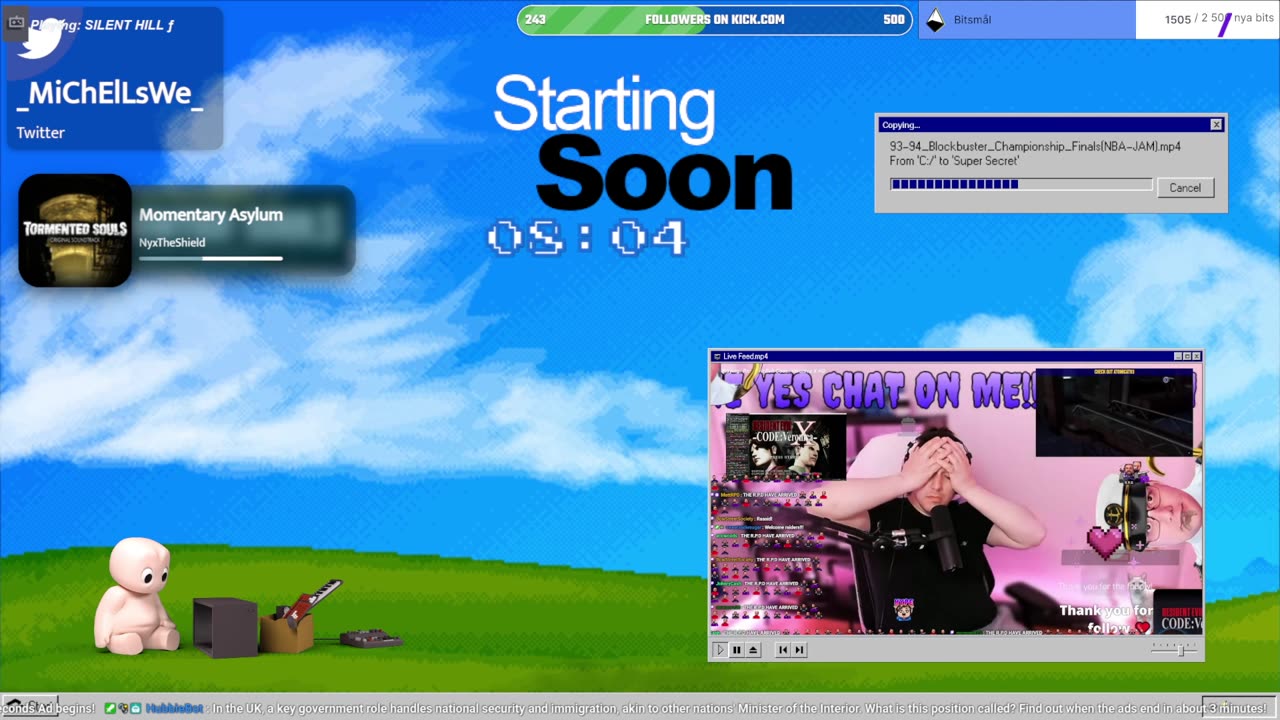
Task: Skip to previous track in the Live Feed player
Action: [783, 650]
